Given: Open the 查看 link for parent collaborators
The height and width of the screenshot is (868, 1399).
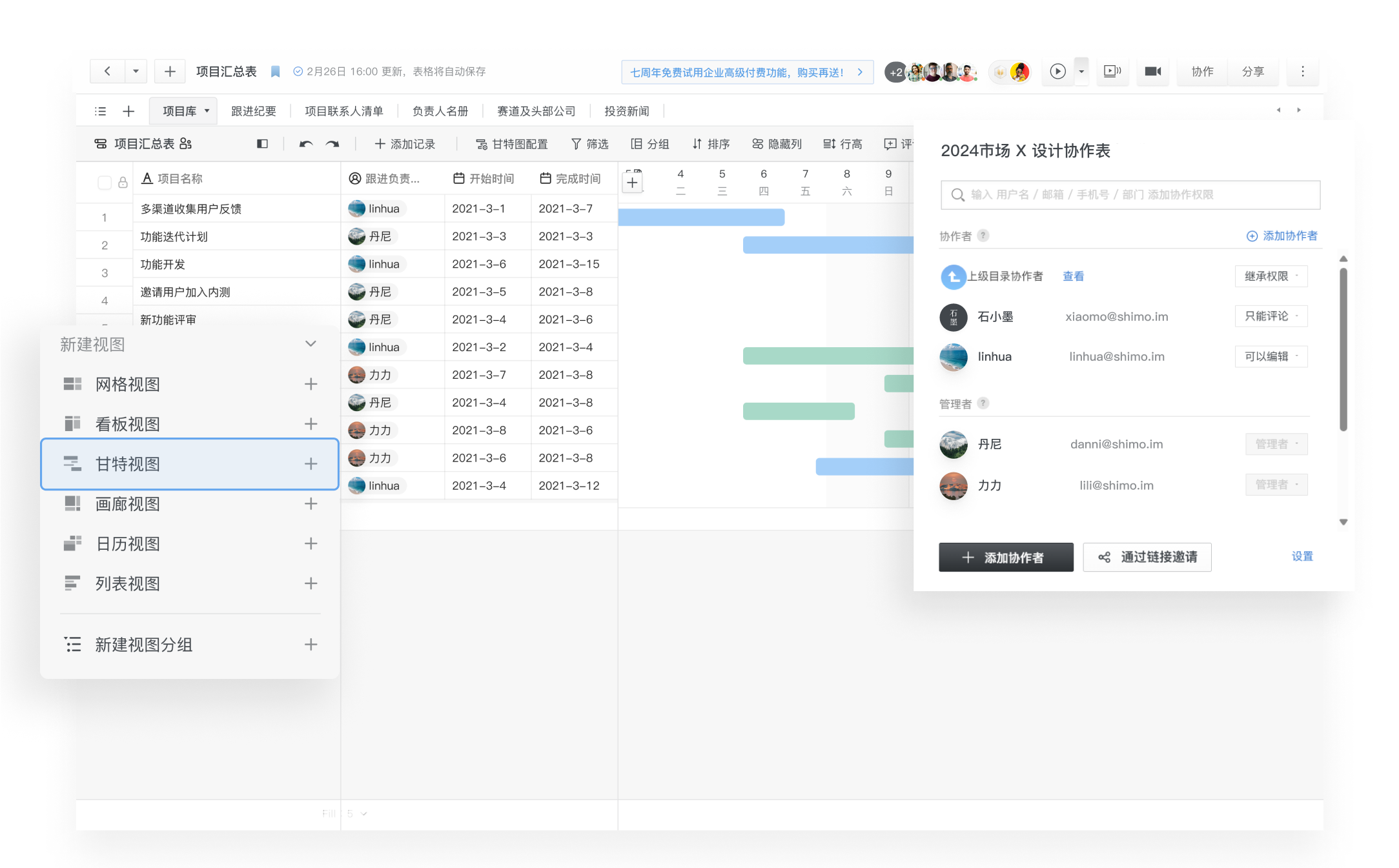Looking at the screenshot, I should point(1073,276).
